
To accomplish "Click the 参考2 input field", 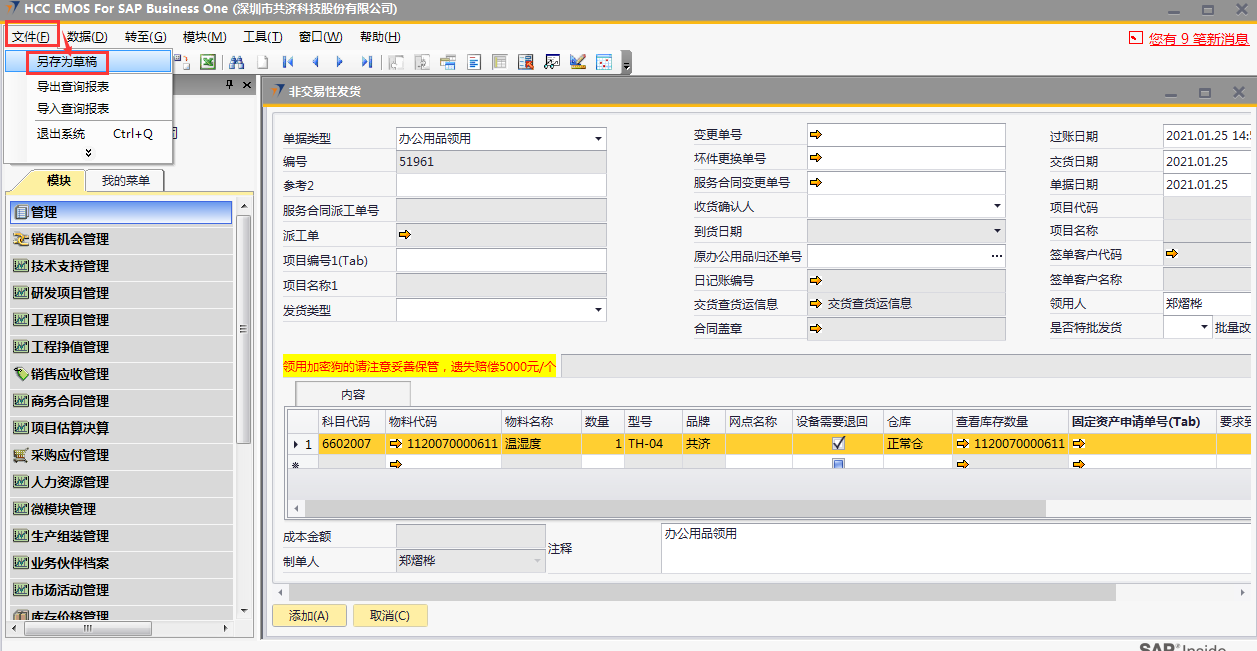I will tap(501, 186).
